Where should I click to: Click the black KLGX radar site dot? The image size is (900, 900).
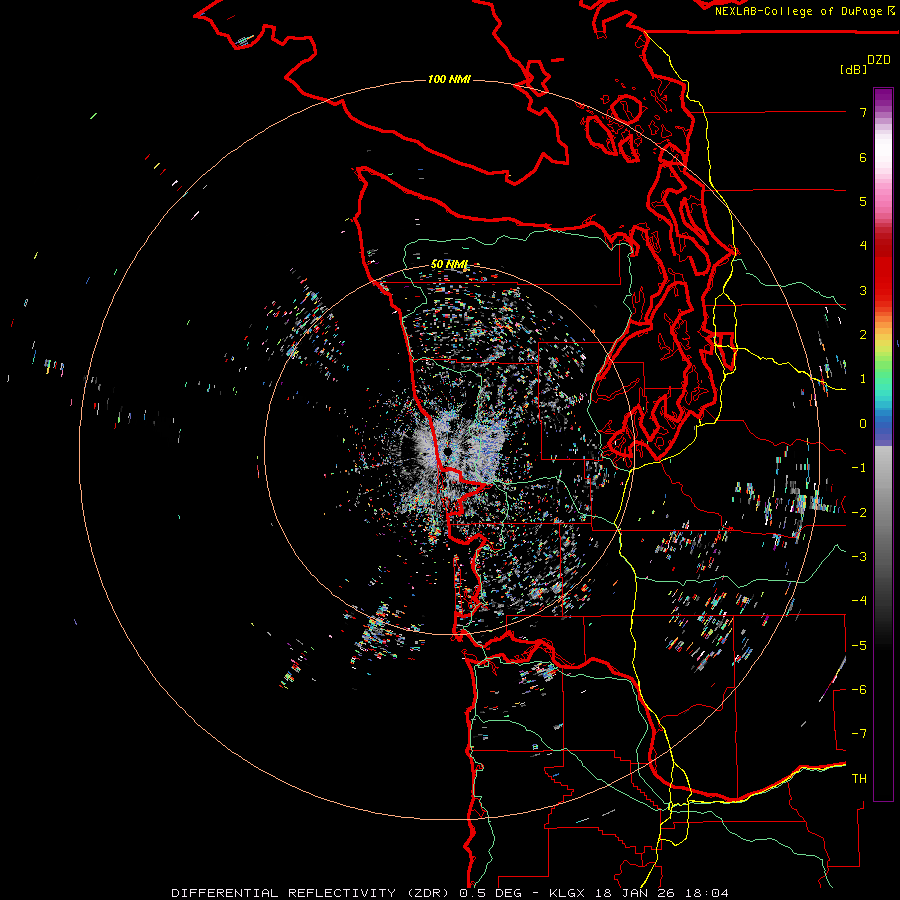click(x=448, y=452)
